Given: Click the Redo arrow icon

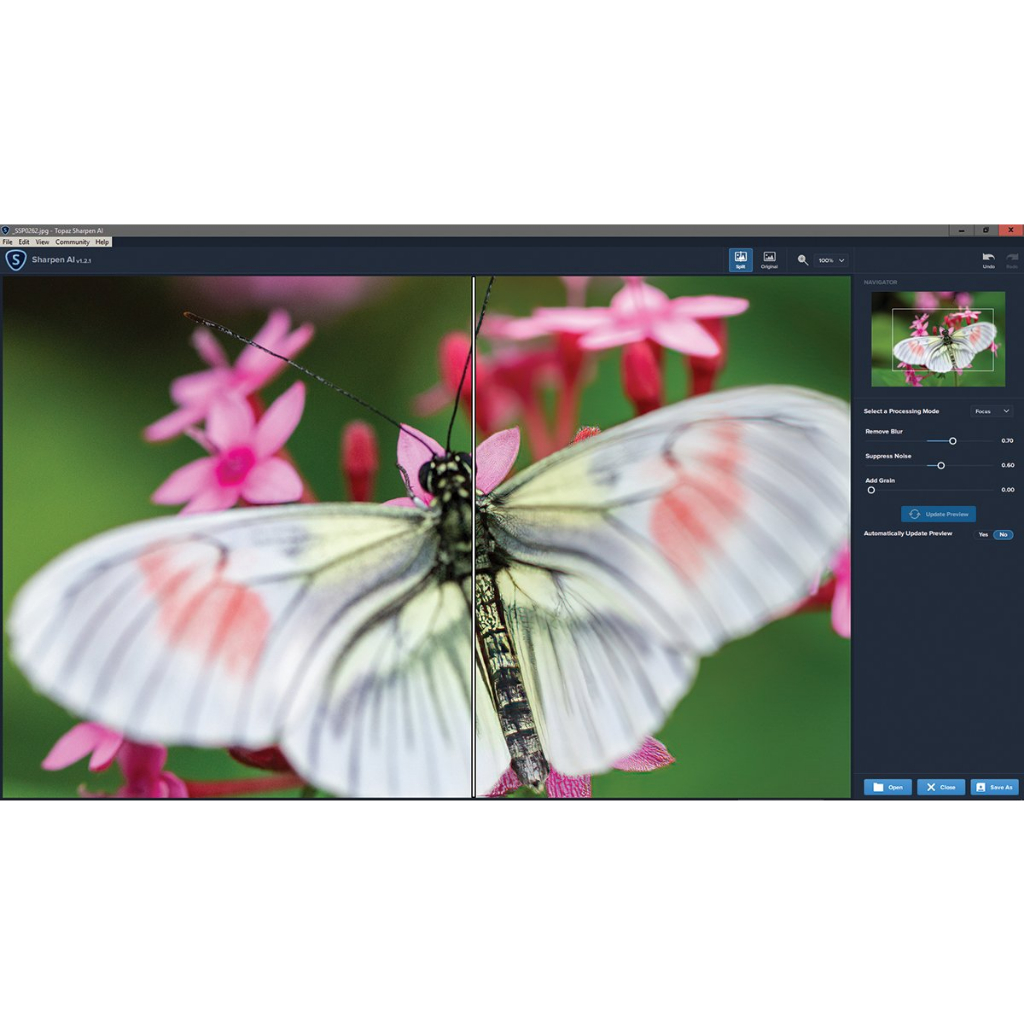Looking at the screenshot, I should pos(1012,259).
